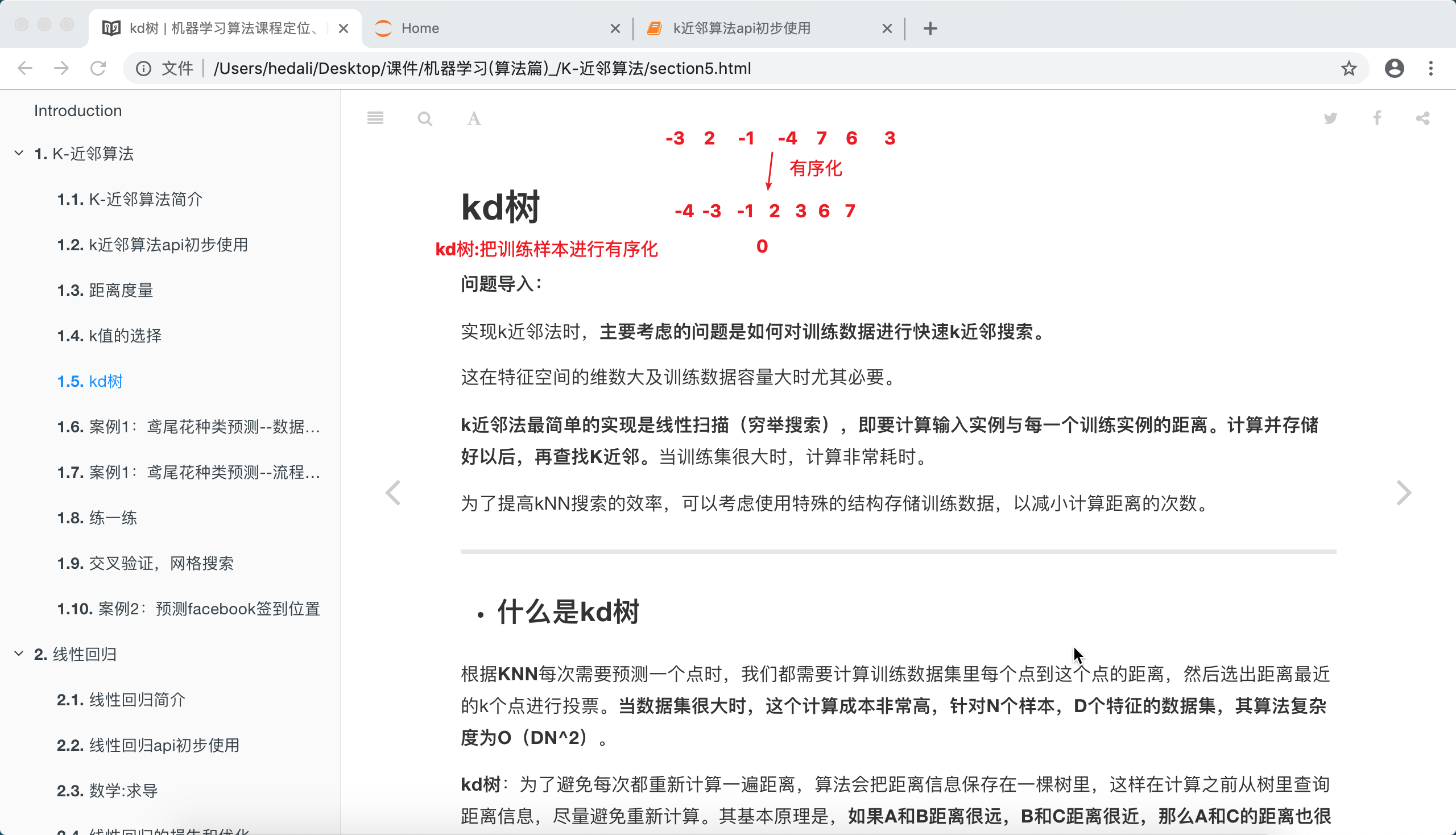The image size is (1456, 835).
Task: Open section 1.9 交叉验证，网格搜索
Action: click(145, 563)
